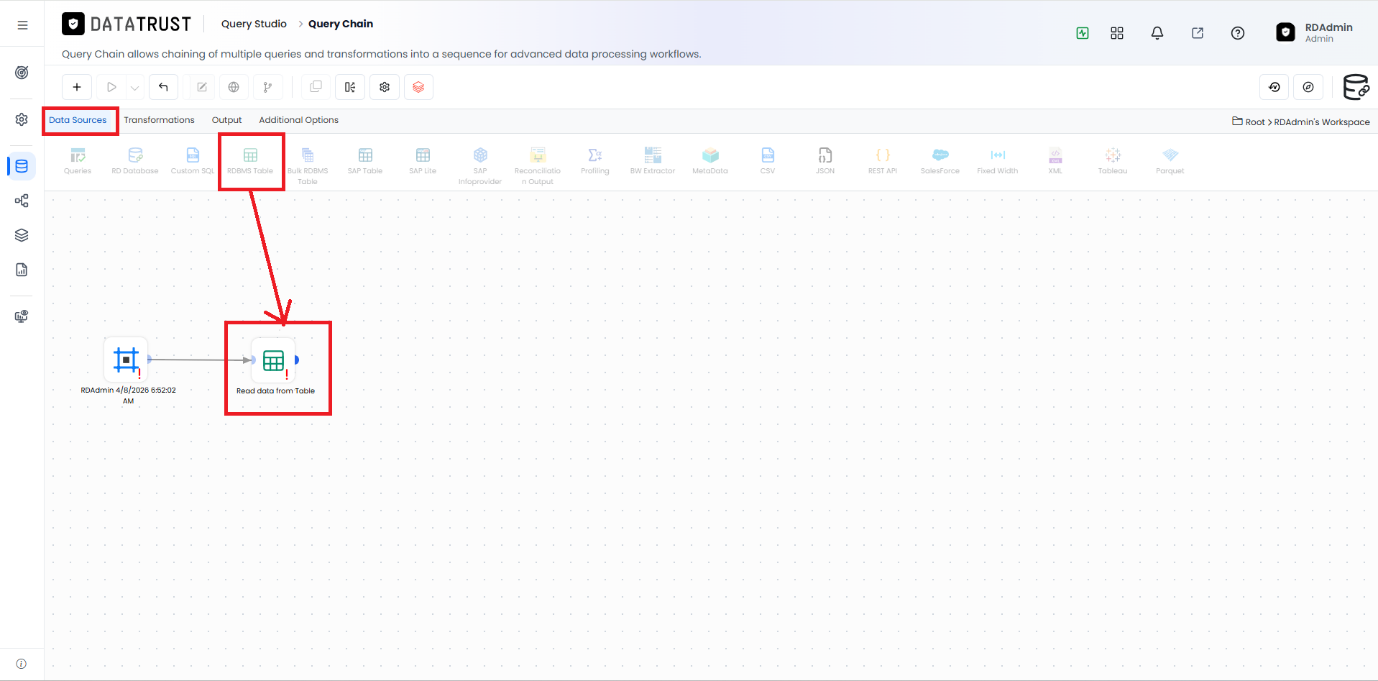Pick the SalesForce source icon
This screenshot has height=681, width=1378.
click(940, 160)
